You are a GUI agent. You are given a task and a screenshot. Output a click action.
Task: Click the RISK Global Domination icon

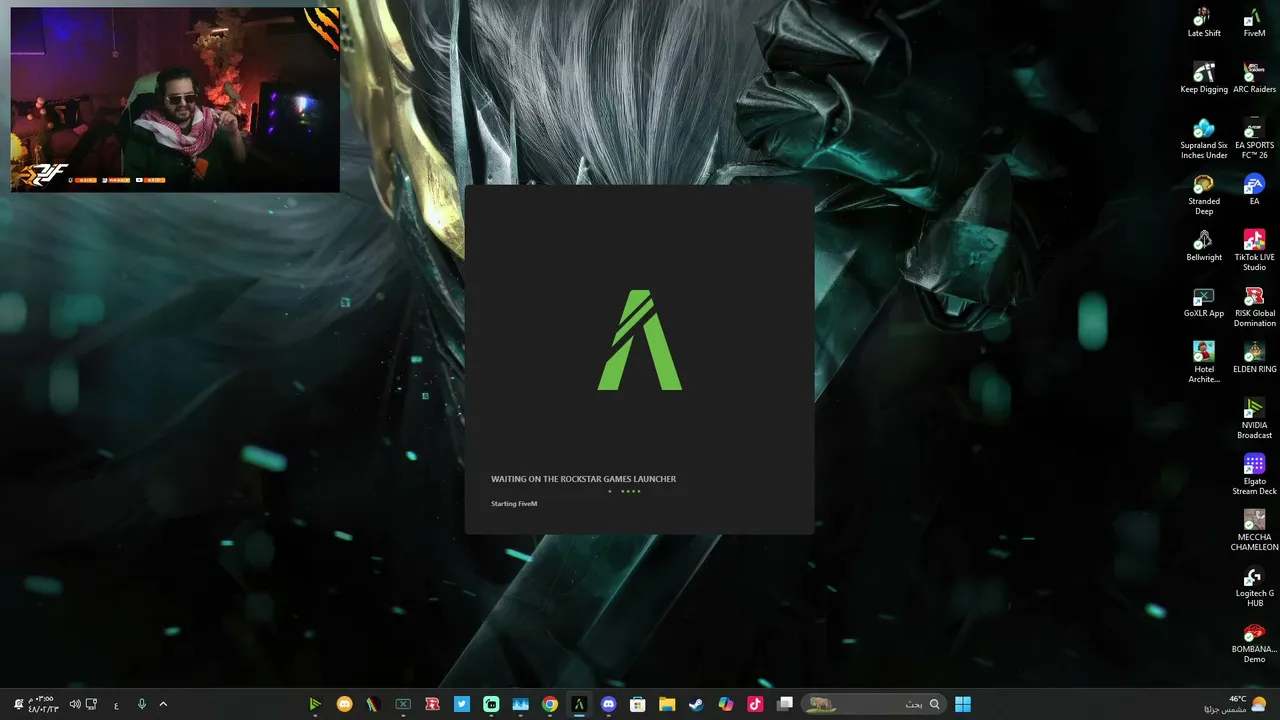coord(1254,307)
